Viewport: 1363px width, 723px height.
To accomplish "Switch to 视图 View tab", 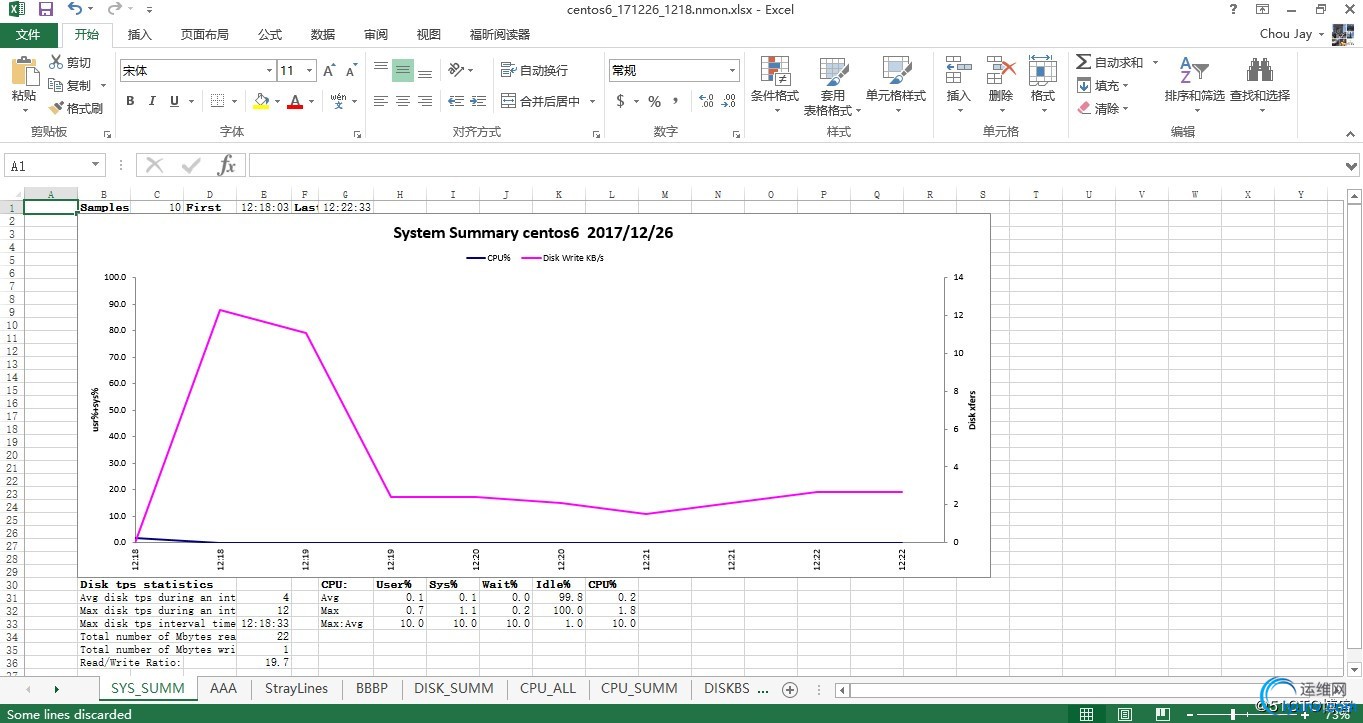I will coord(429,34).
